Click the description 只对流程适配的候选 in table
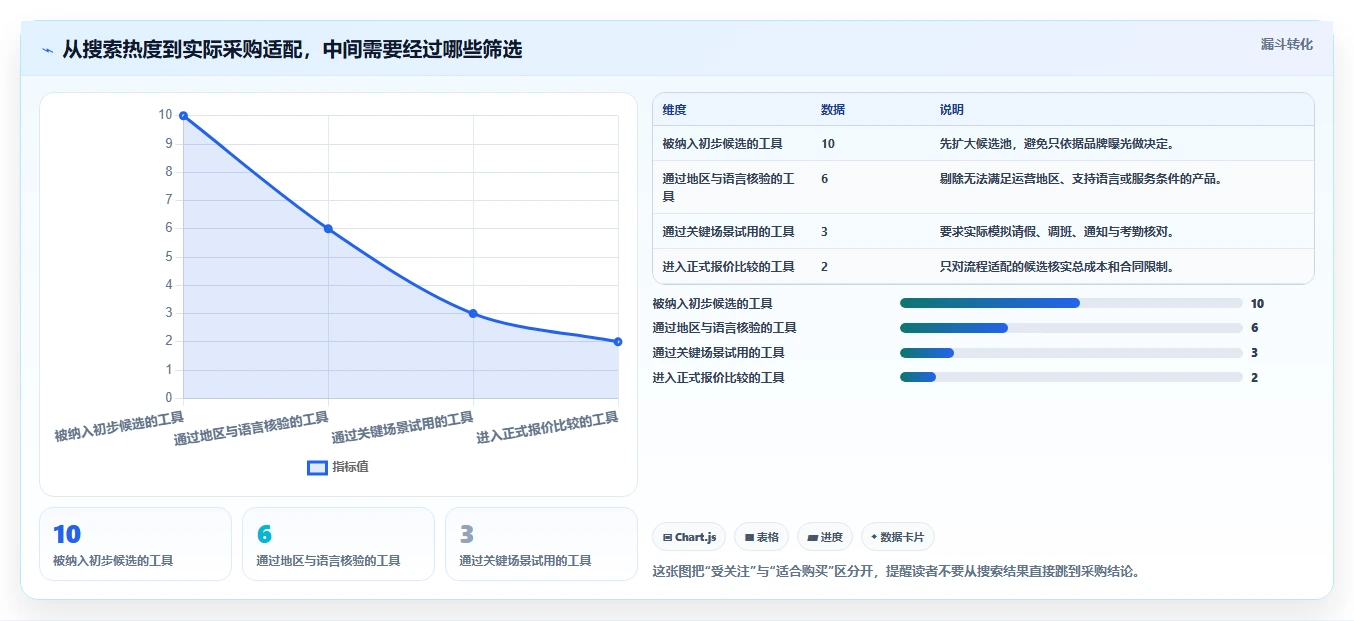The image size is (1354, 621). click(1058, 266)
